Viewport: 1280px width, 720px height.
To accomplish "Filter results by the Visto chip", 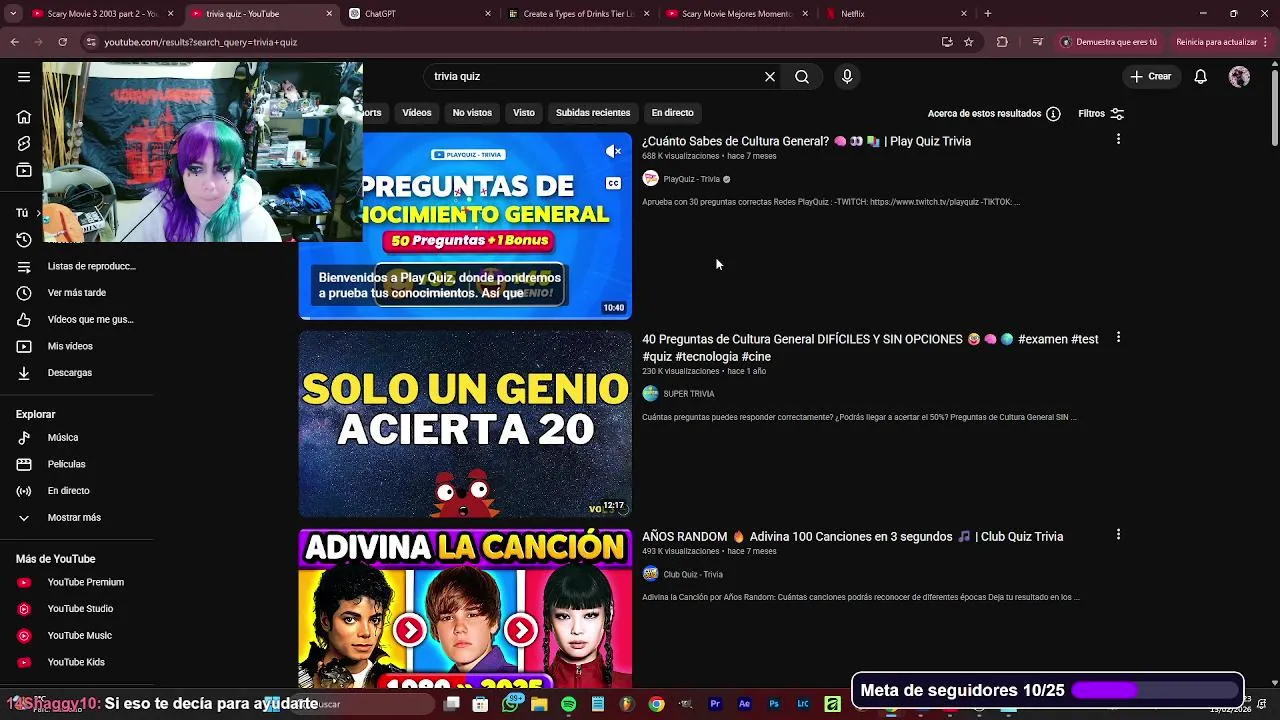I will [524, 113].
